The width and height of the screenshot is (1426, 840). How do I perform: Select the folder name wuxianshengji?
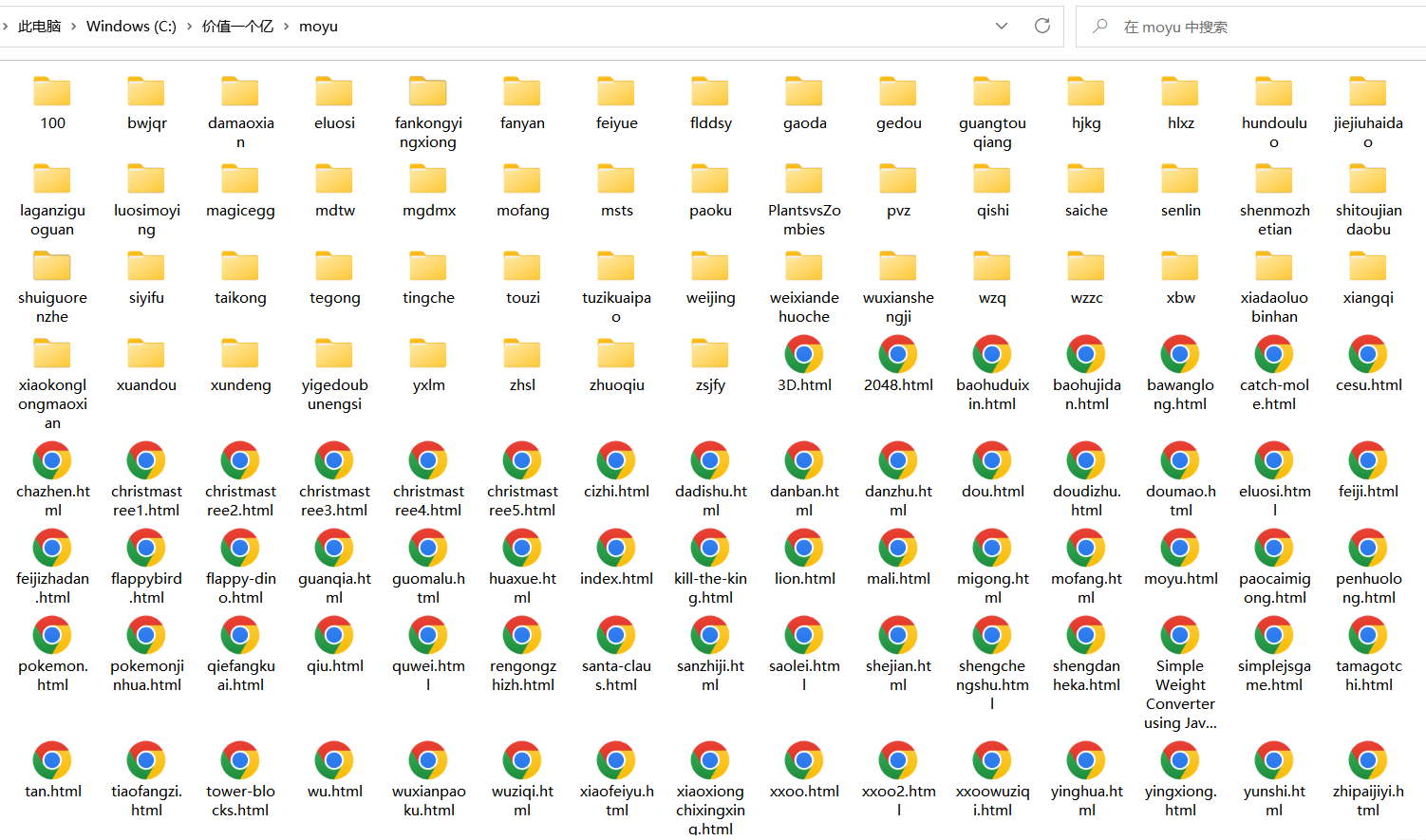coord(898,308)
